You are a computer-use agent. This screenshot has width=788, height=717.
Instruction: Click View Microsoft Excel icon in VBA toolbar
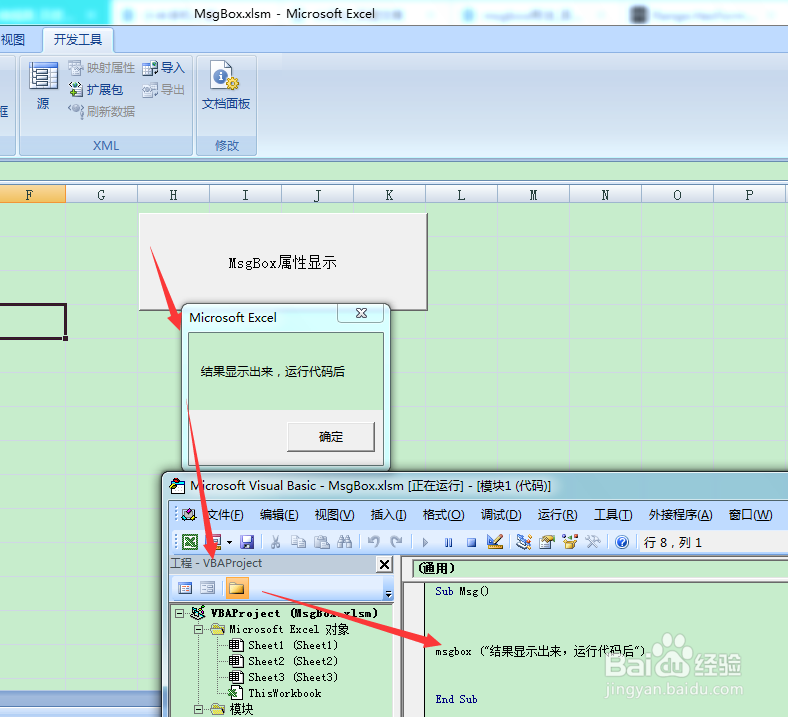[190, 542]
